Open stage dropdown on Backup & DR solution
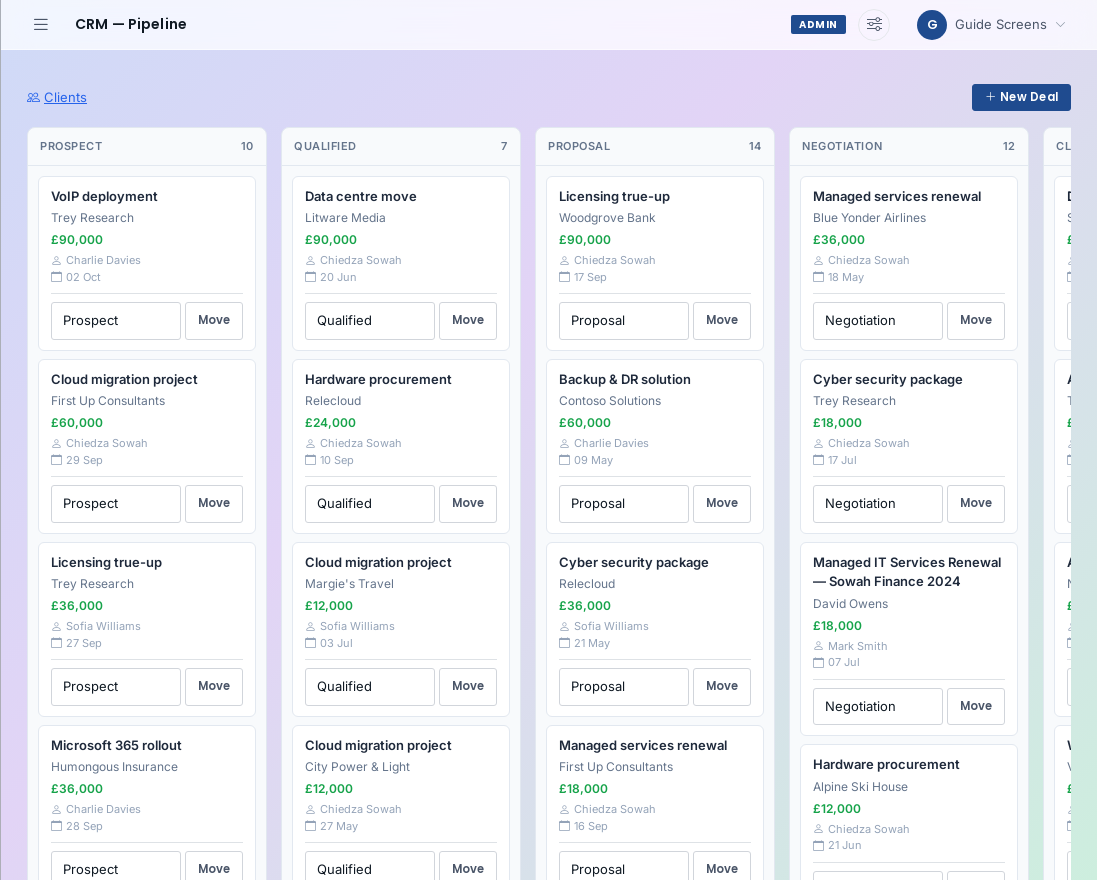Image resolution: width=1097 pixels, height=880 pixels. click(x=623, y=504)
